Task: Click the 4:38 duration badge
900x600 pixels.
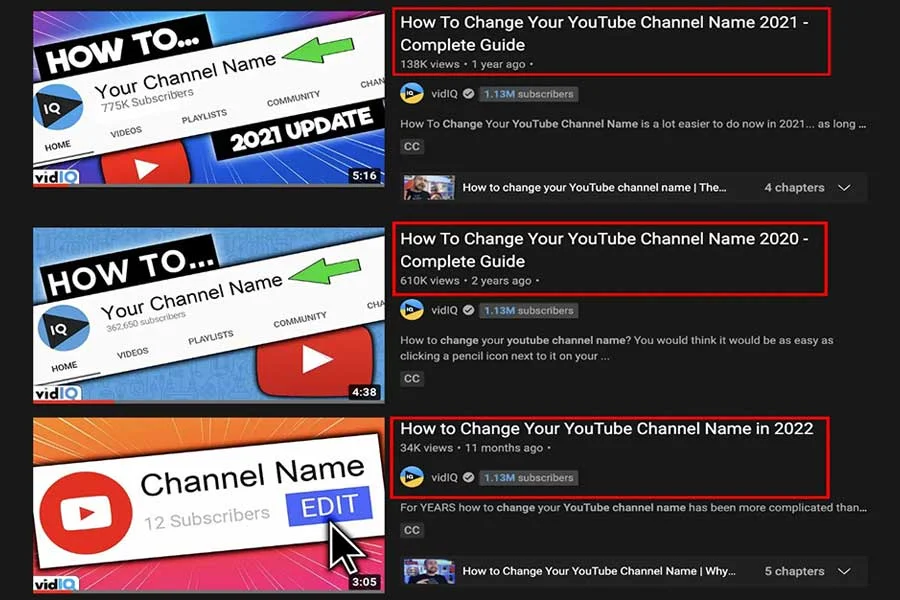Action: pyautogui.click(x=364, y=392)
